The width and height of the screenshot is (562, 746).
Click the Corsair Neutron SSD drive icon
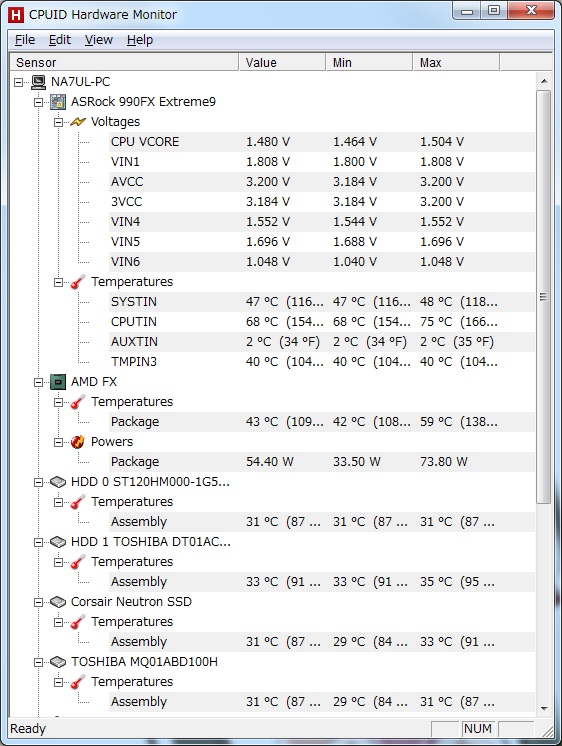click(x=58, y=601)
